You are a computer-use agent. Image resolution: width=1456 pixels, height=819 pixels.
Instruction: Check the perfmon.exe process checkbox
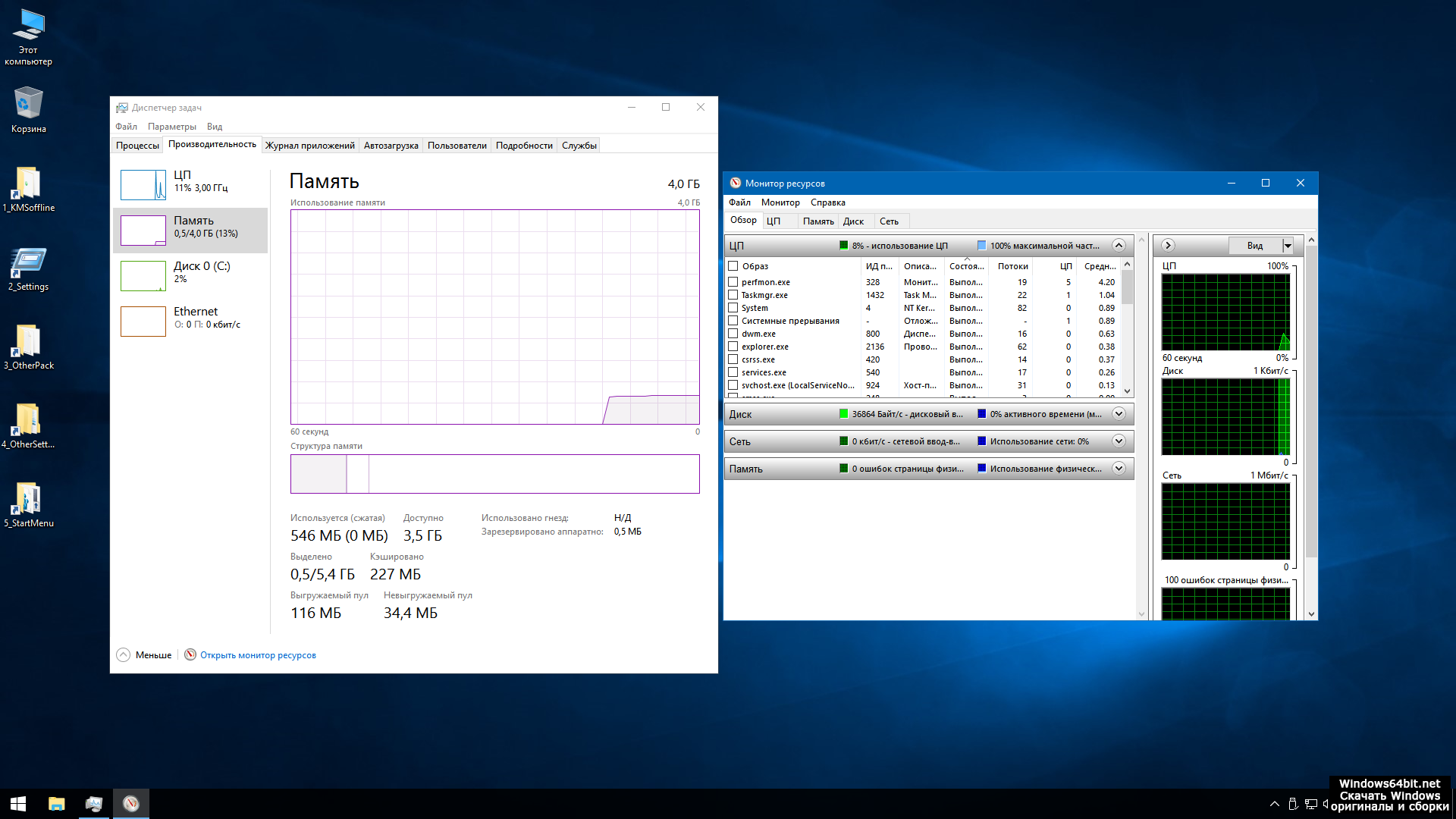click(733, 282)
